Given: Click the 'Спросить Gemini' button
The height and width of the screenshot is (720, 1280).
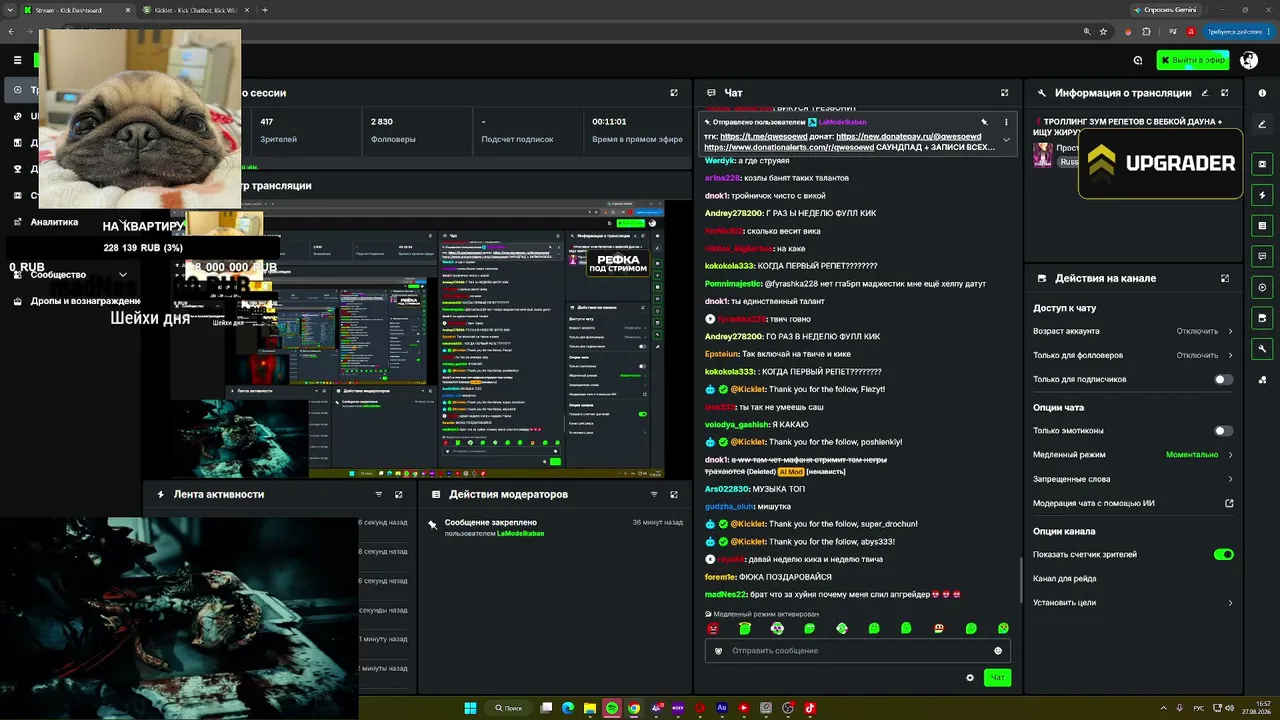Looking at the screenshot, I should (1164, 10).
